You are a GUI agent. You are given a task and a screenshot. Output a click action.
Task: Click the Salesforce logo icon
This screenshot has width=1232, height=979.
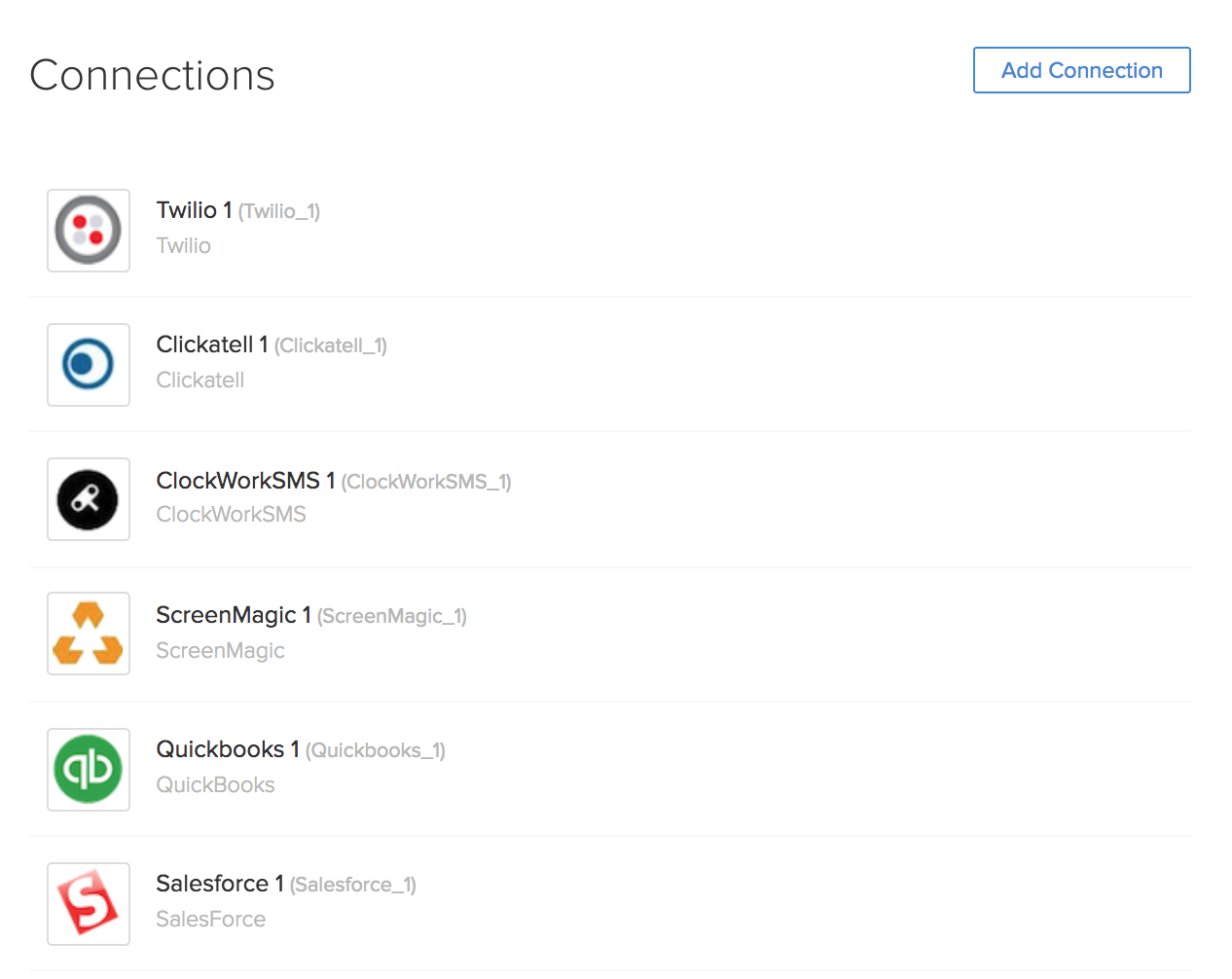89,903
